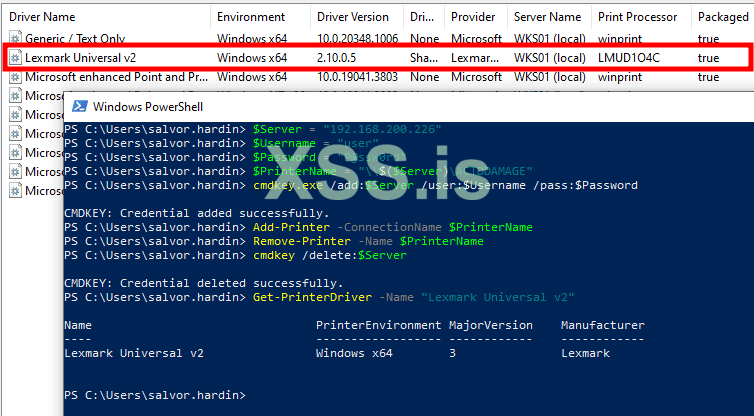The width and height of the screenshot is (754, 416).
Task: Click the last empty PowerShell prompt line
Action: [155, 395]
